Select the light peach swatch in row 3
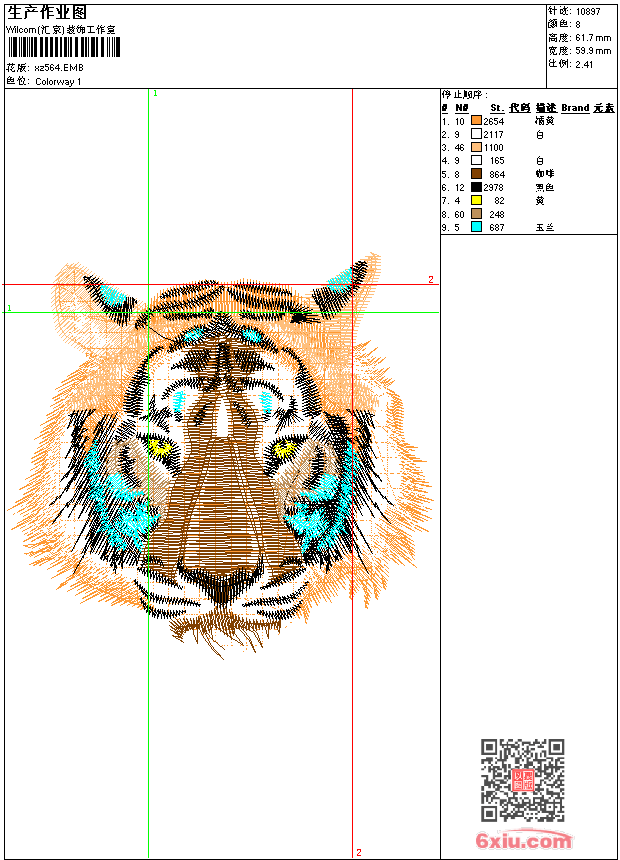620x860 pixels. tap(476, 147)
